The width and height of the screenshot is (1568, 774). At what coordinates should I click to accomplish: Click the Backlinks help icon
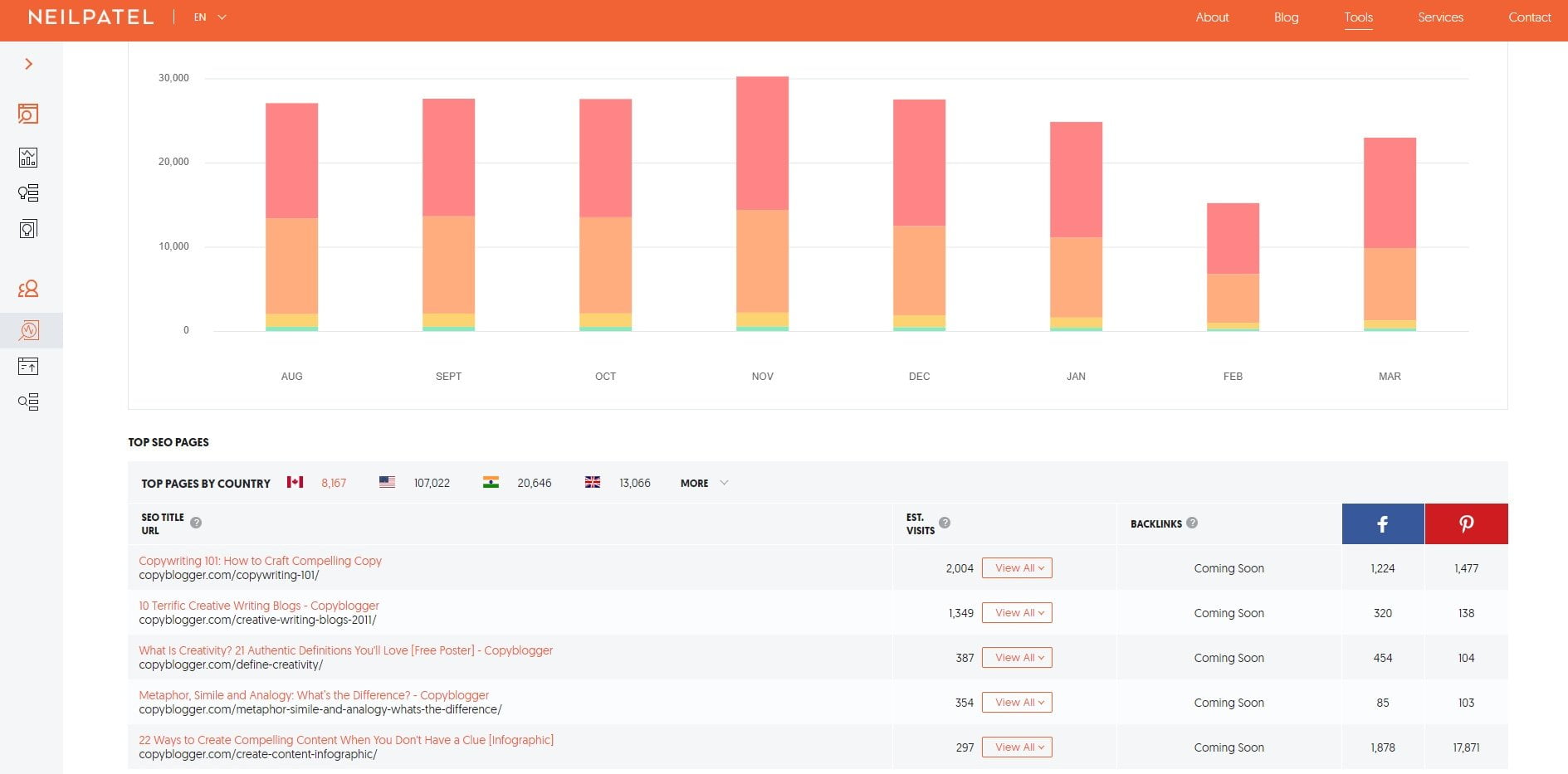pyautogui.click(x=1192, y=523)
